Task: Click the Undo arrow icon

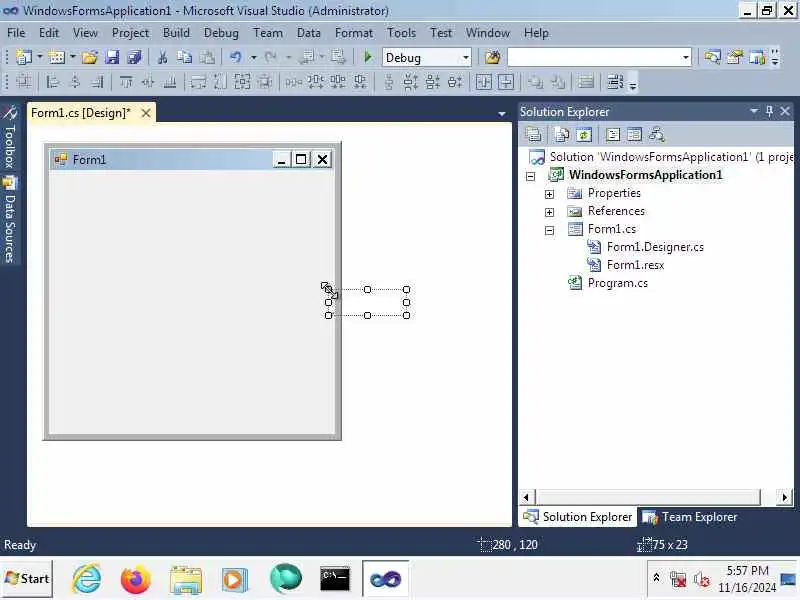Action: pos(235,57)
